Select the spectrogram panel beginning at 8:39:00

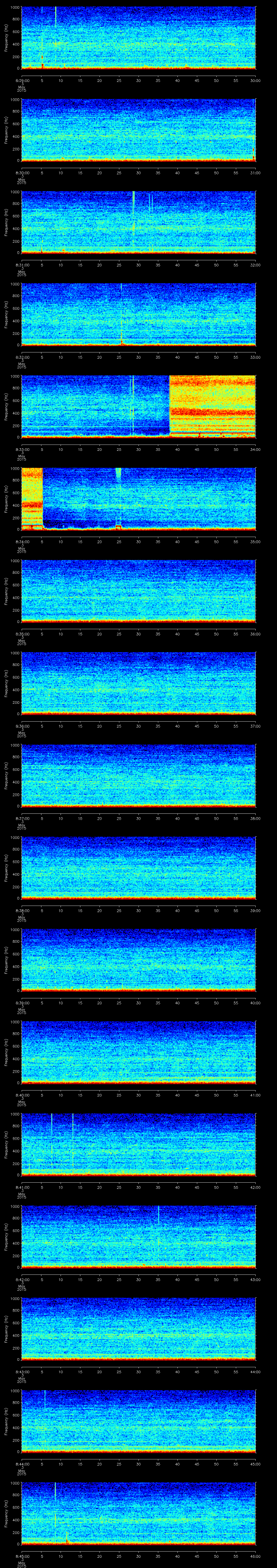[x=138, y=960]
